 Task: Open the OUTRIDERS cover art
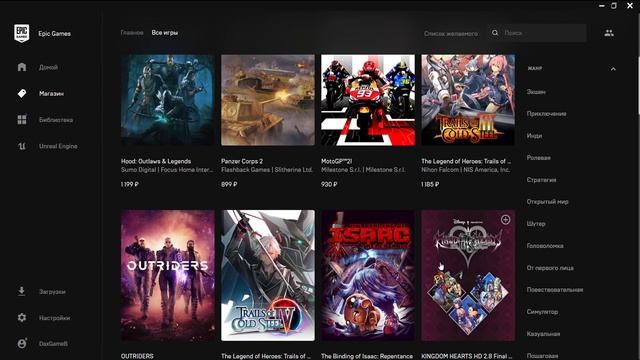pos(168,276)
